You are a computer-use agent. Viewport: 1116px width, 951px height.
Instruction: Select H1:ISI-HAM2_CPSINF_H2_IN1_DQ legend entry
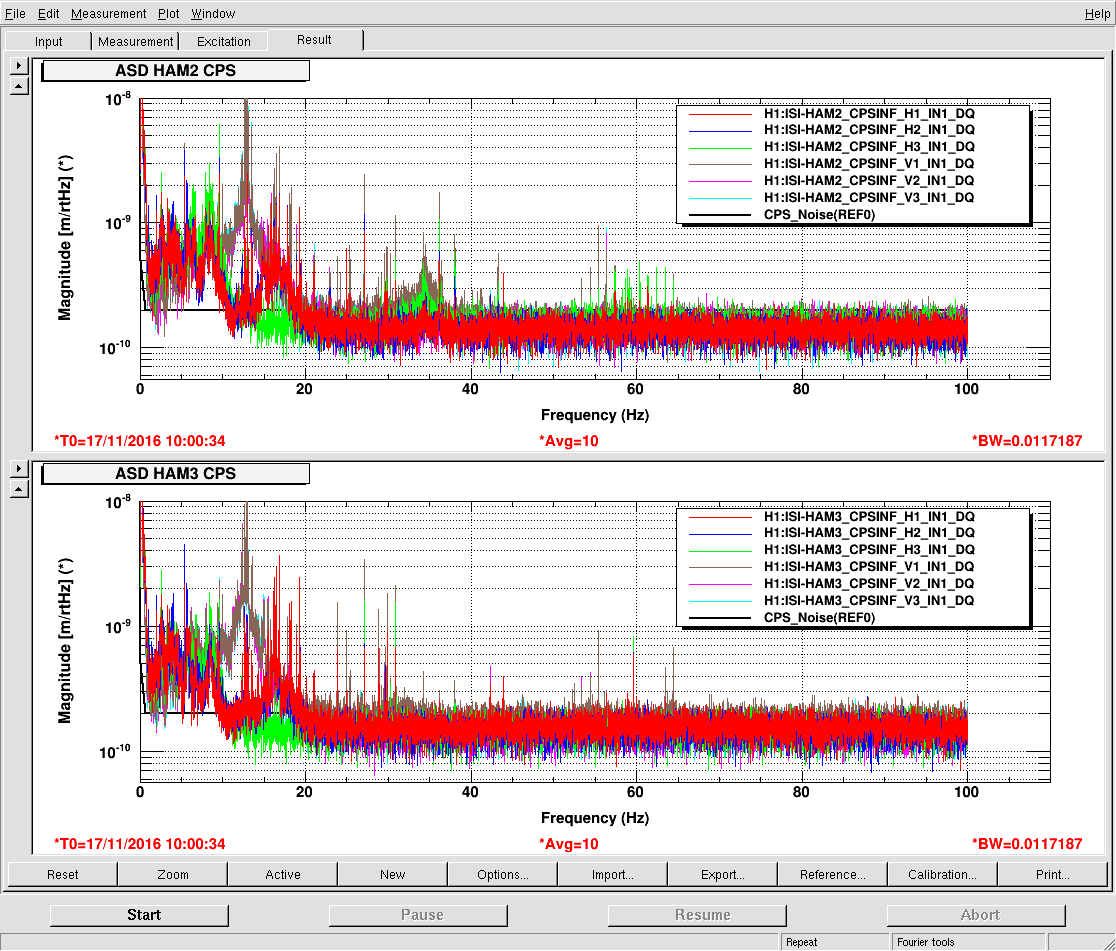[x=869, y=130]
